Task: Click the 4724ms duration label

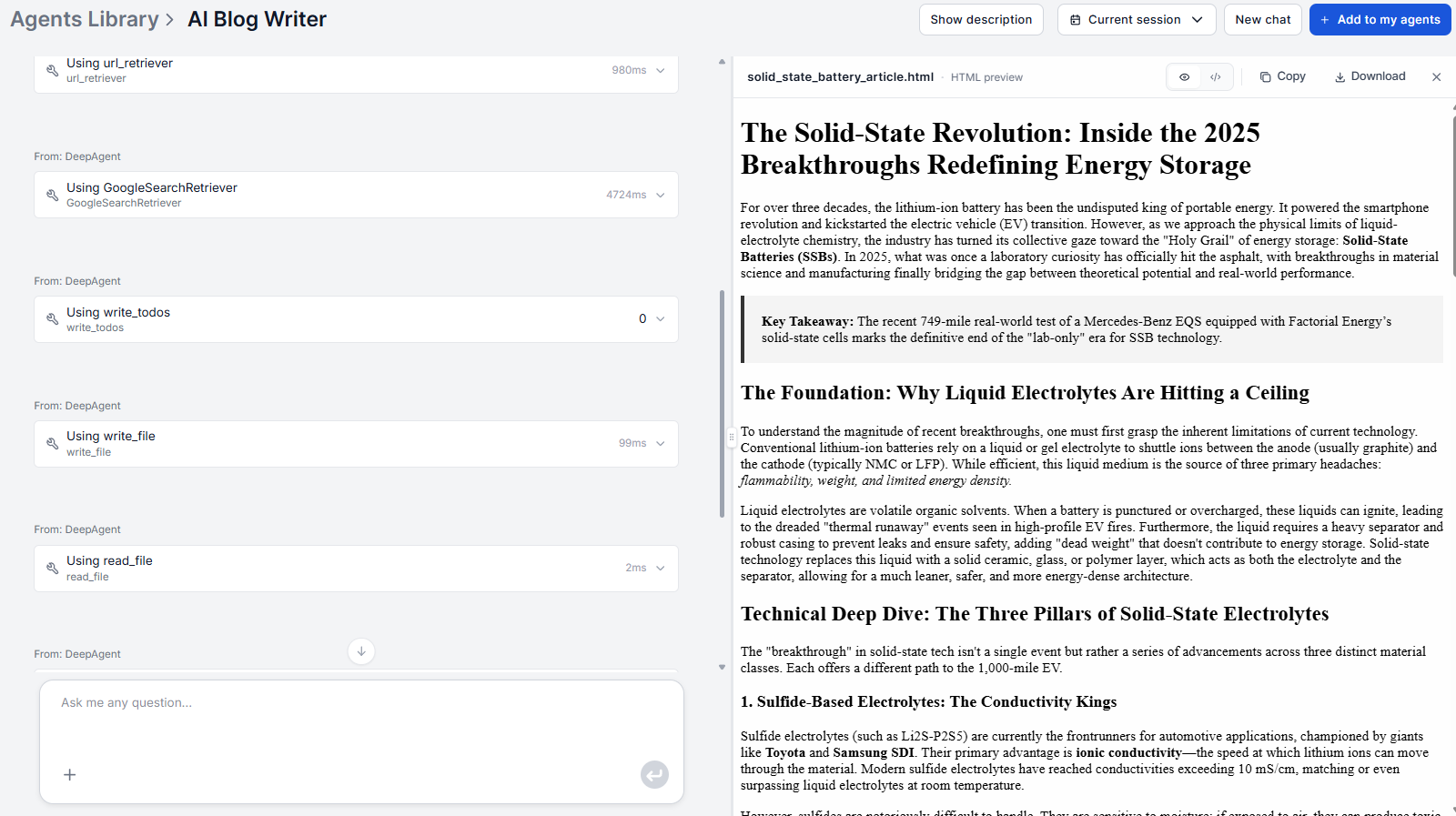Action: tap(626, 195)
